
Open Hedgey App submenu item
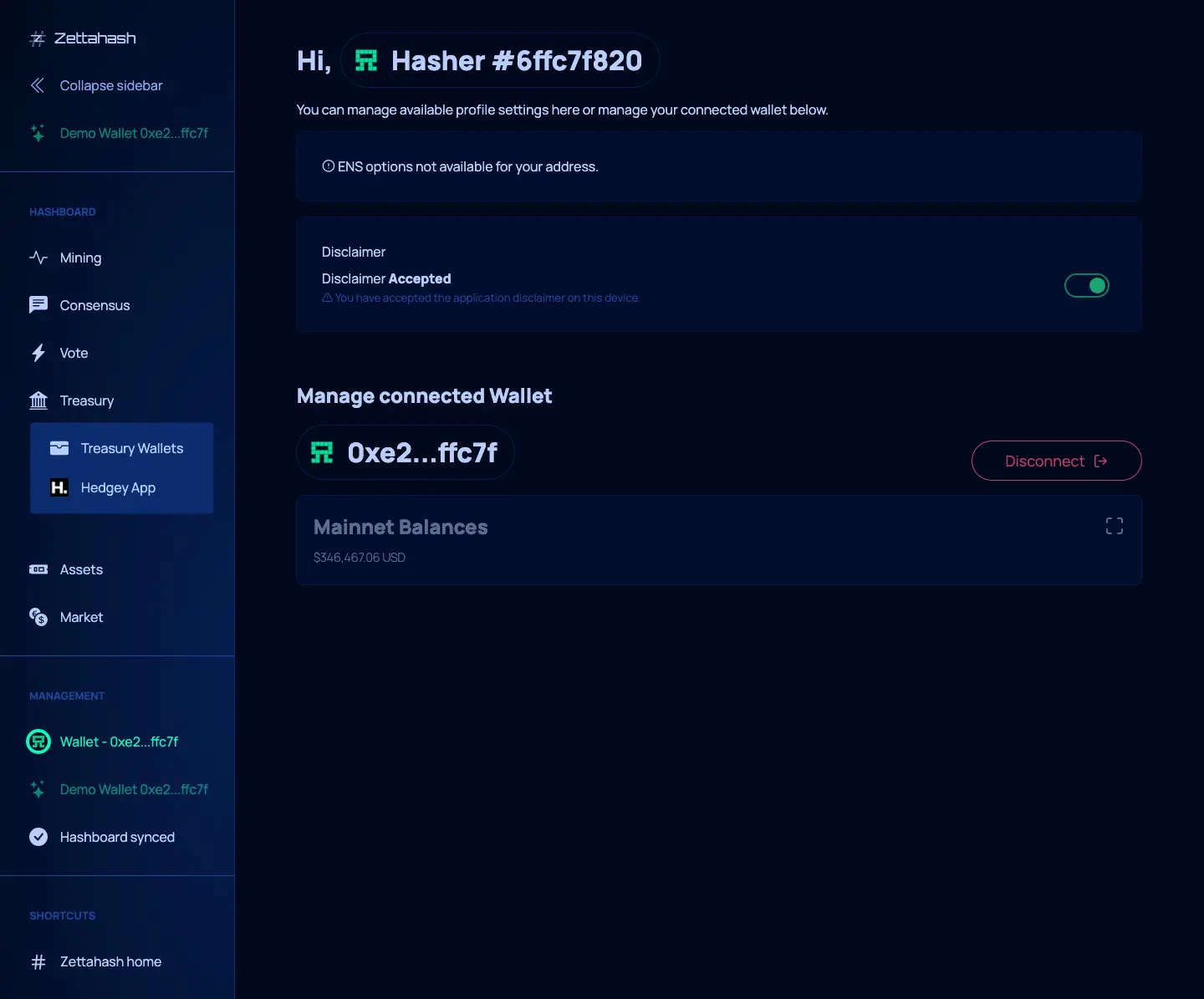tap(122, 487)
